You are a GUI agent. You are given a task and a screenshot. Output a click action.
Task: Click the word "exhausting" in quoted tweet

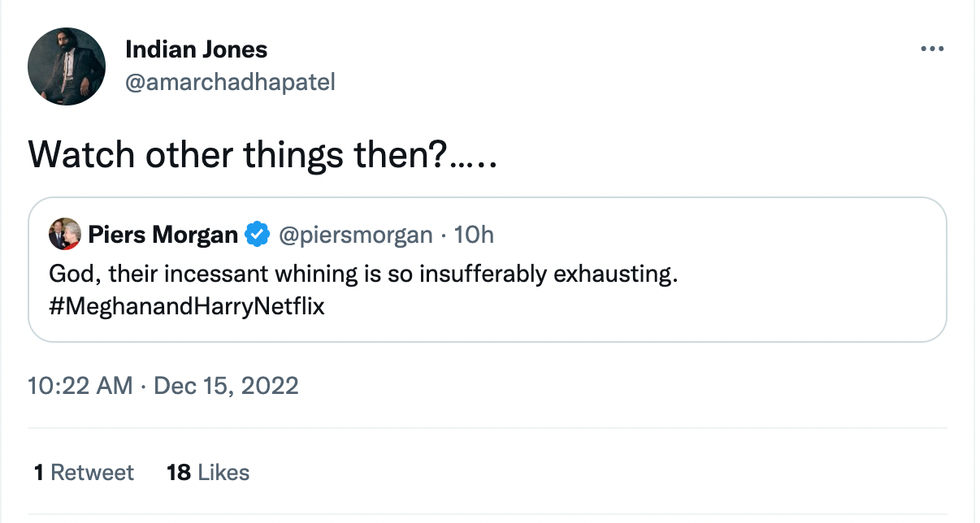[618, 273]
